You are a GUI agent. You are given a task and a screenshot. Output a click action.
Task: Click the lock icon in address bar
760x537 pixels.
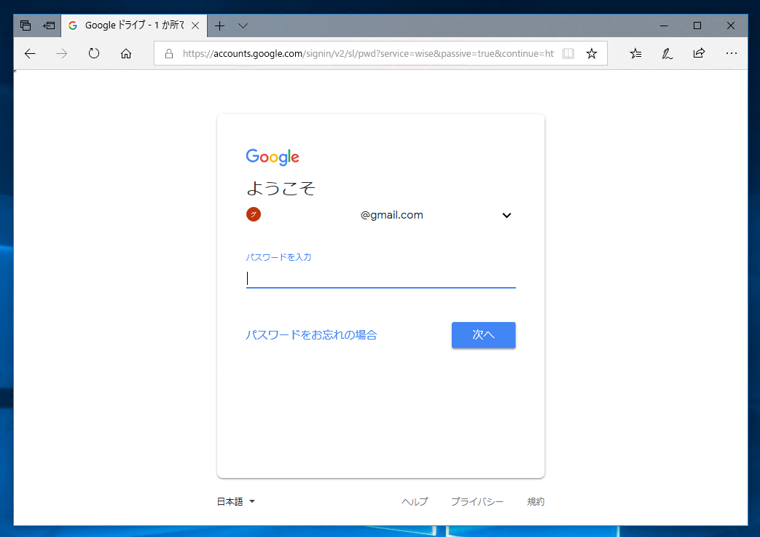tap(169, 53)
